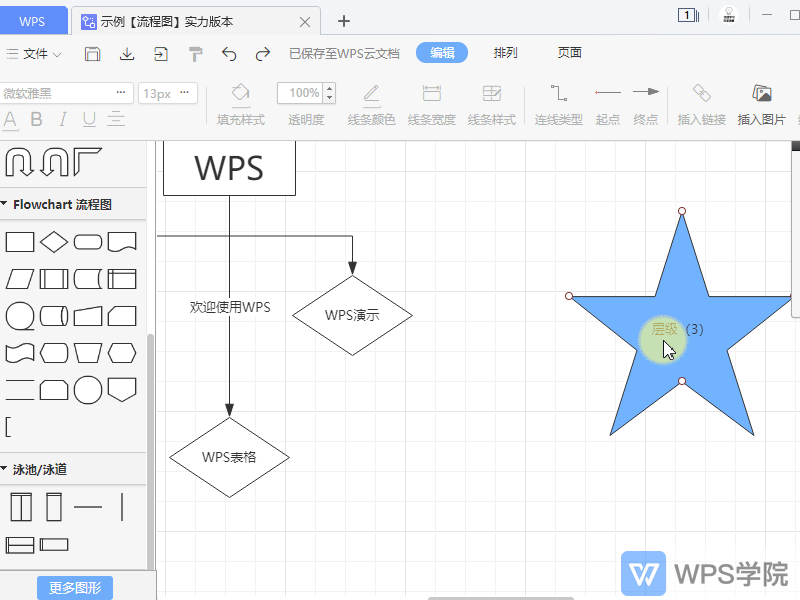
Task: Collapse the 泳池/泳道 shape section
Action: (x=4, y=468)
